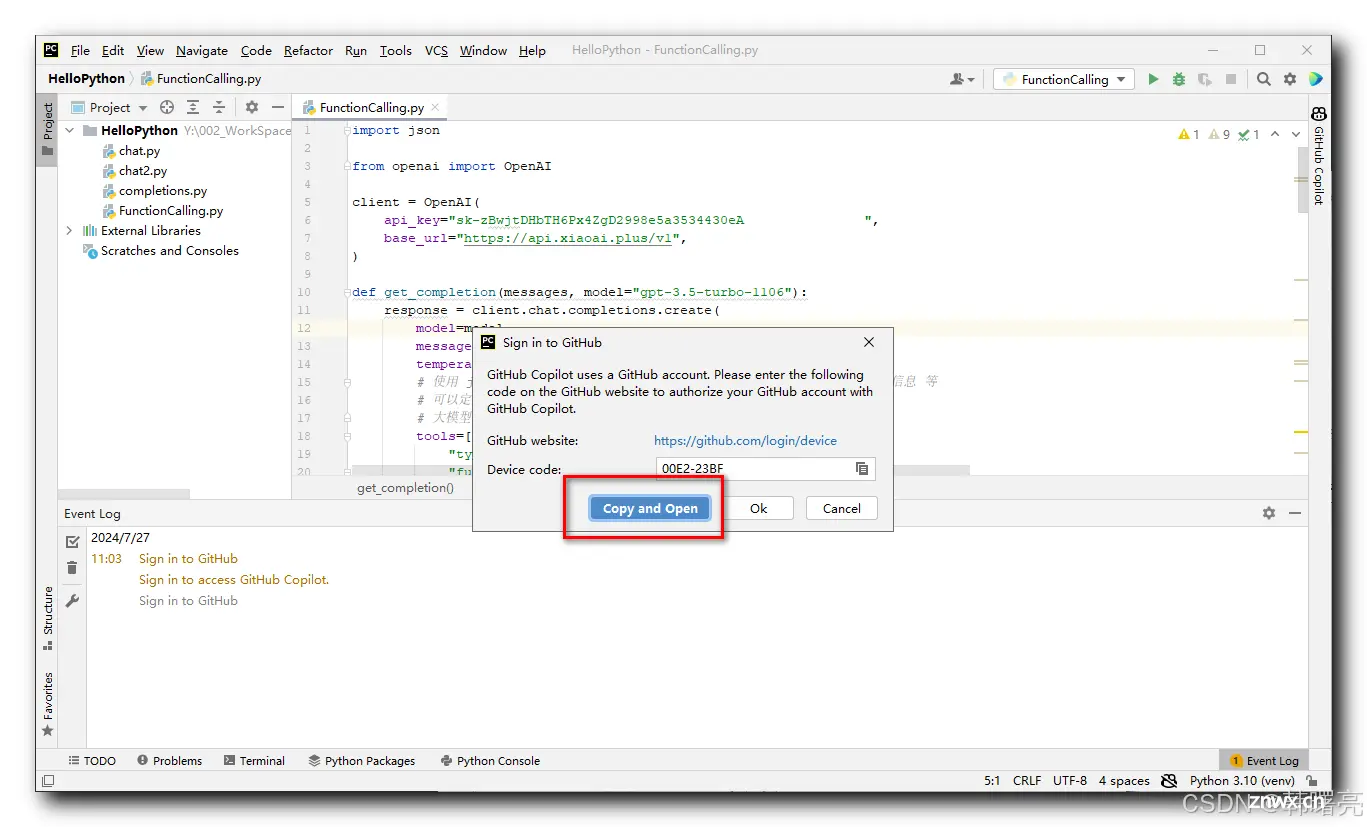1367x827 pixels.
Task: Start debugging with the bug icon
Action: tap(1179, 79)
